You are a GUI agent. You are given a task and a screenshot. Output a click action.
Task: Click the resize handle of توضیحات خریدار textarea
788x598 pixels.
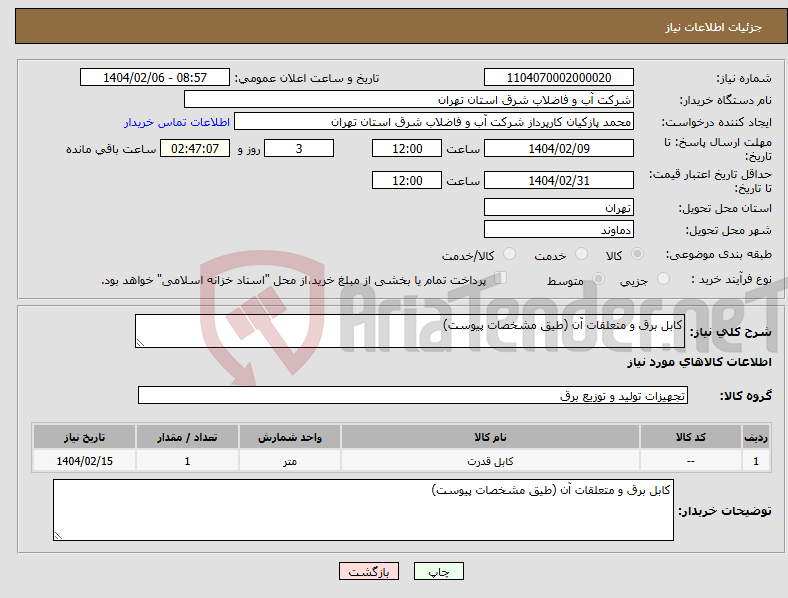tap(58, 536)
